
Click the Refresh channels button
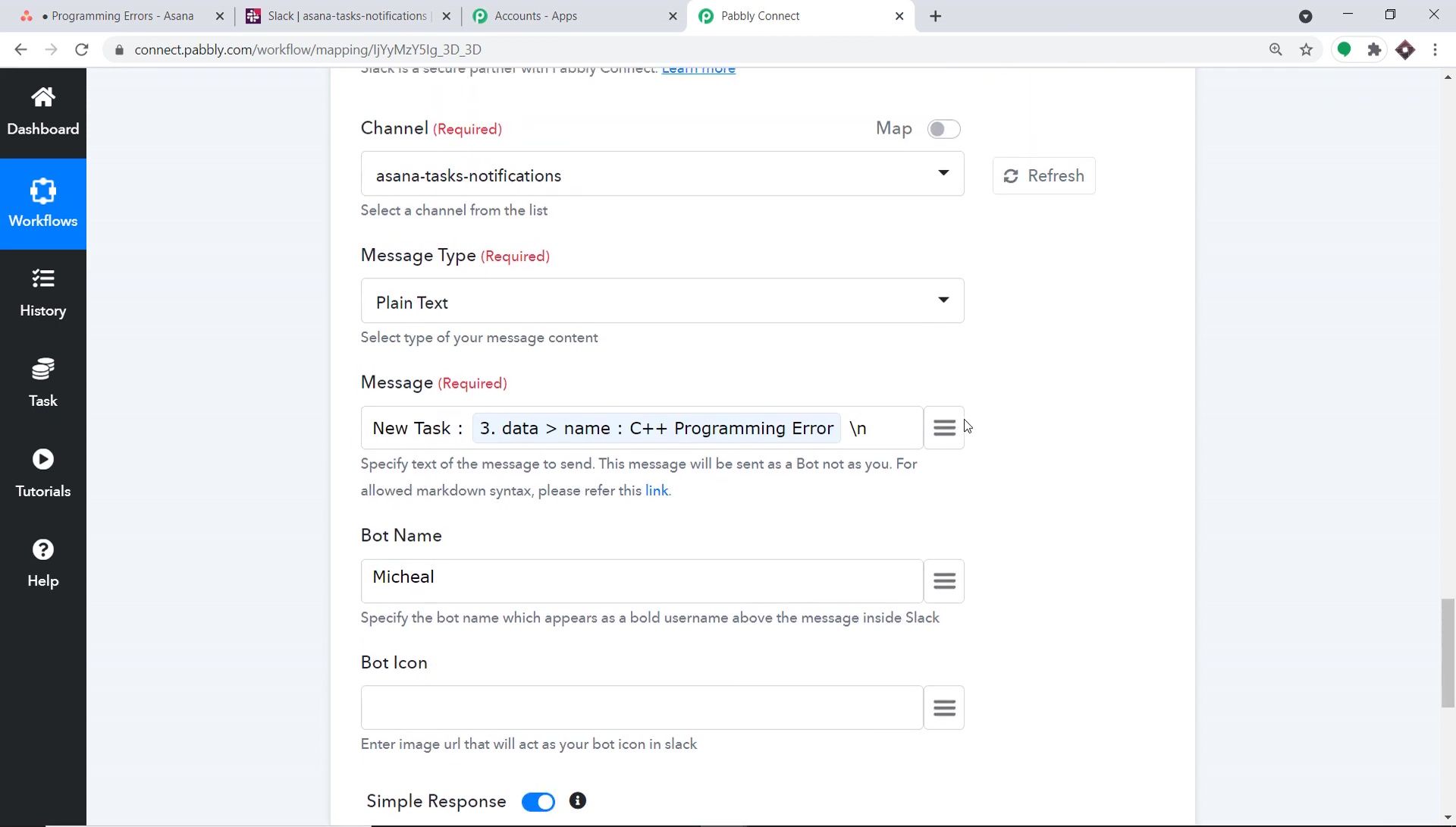(x=1044, y=176)
